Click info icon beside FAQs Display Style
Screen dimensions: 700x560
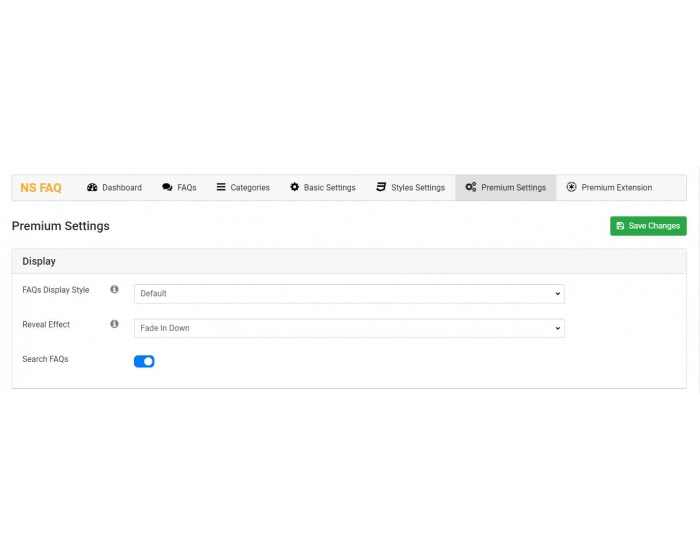[114, 290]
